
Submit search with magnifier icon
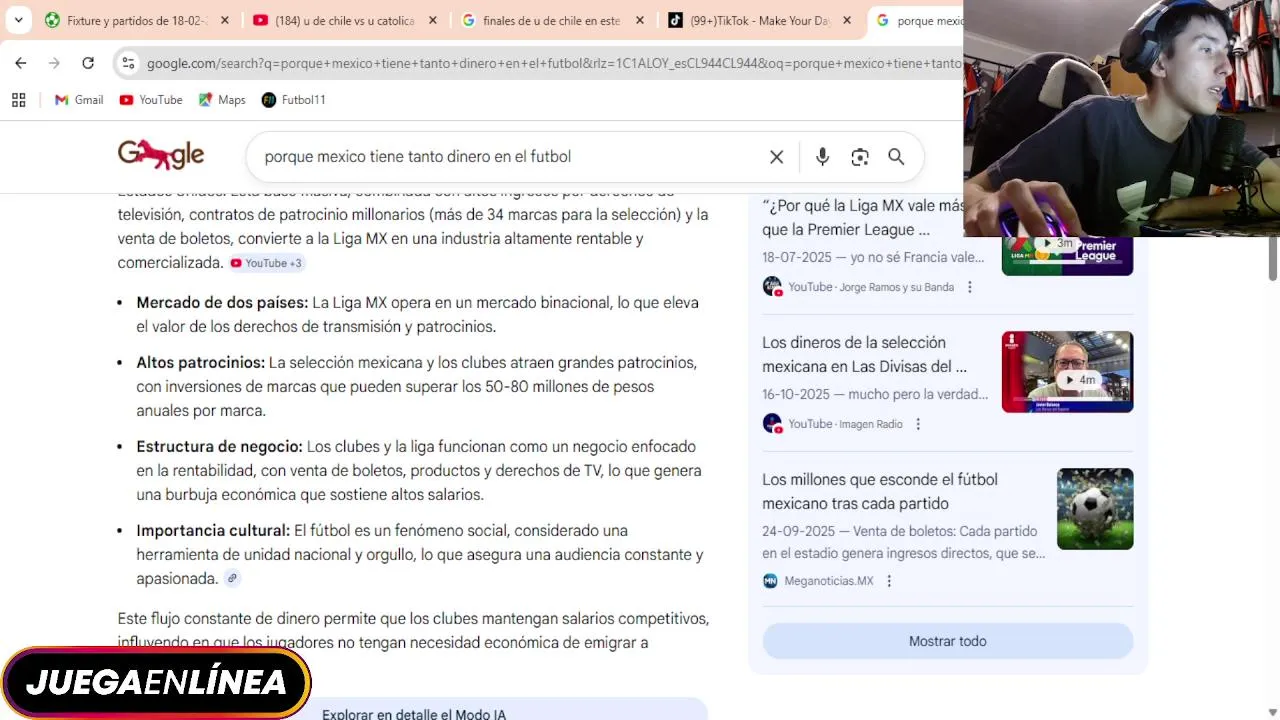(x=896, y=157)
